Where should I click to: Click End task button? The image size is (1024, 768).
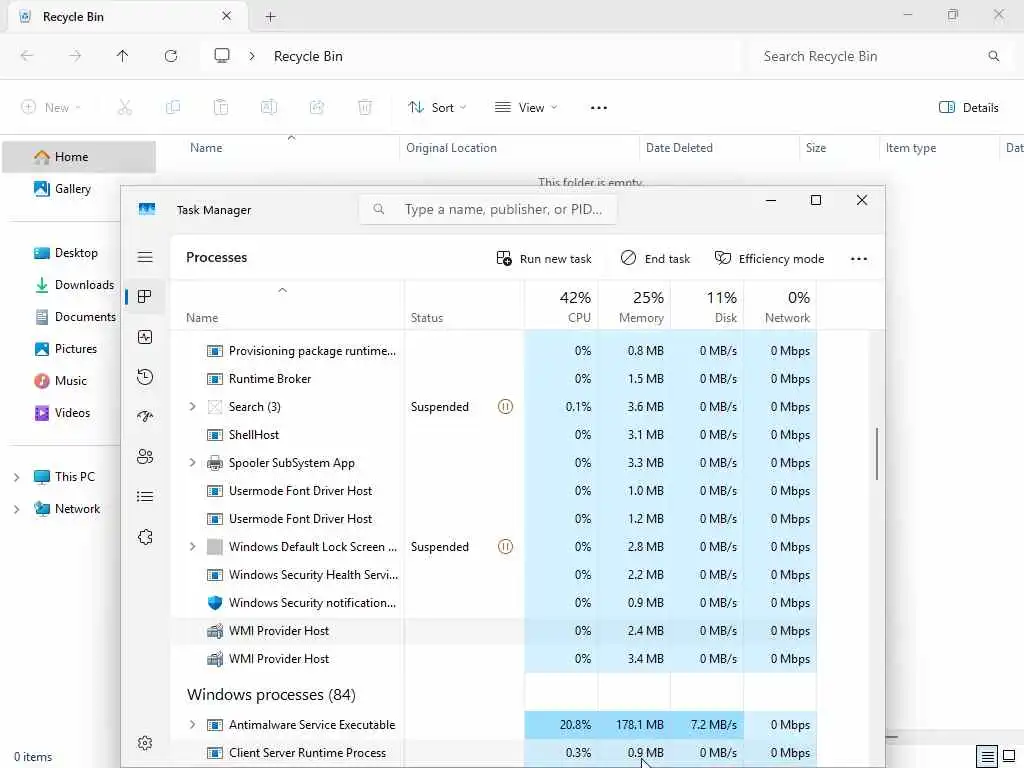[655, 259]
